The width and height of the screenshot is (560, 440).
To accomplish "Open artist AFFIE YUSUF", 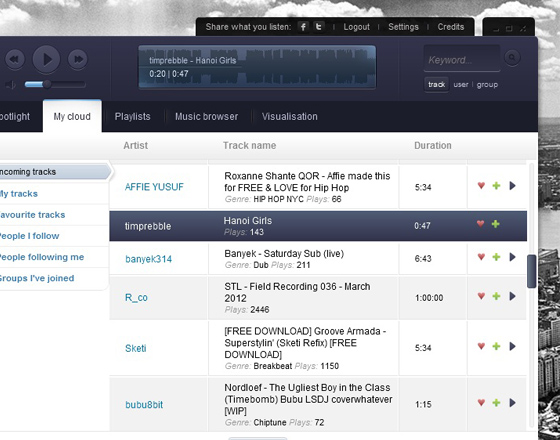I will click(154, 187).
